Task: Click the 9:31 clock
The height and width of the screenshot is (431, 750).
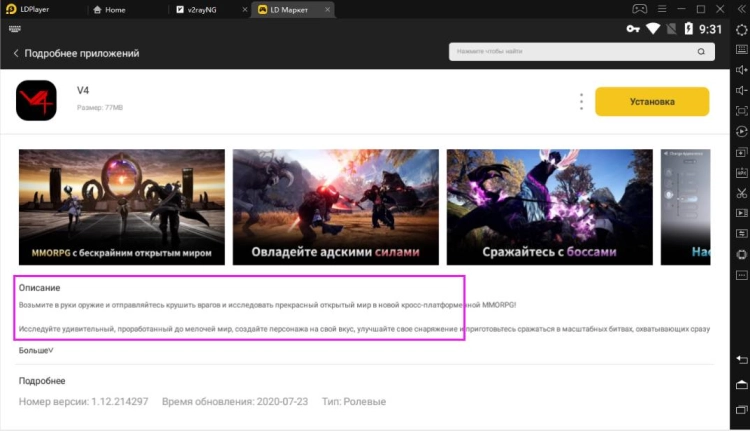Action: point(710,30)
